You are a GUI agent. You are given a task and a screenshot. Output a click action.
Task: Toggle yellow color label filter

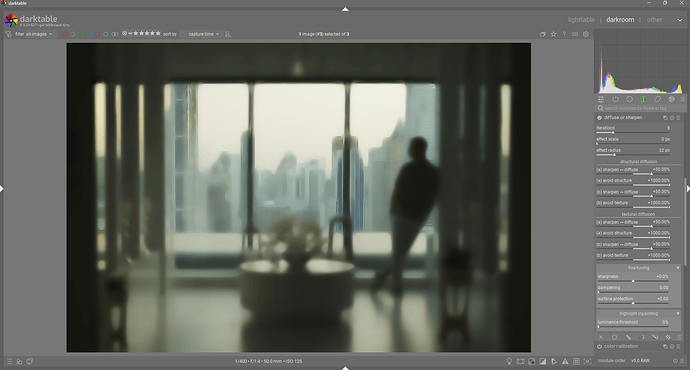click(73, 34)
